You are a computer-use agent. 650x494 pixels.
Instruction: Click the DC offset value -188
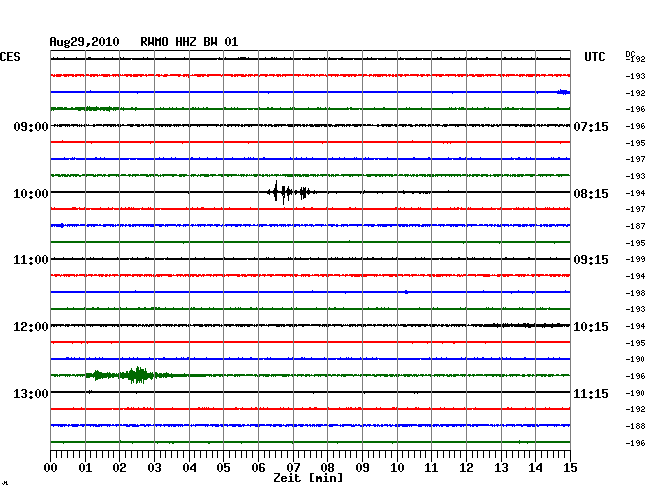click(x=635, y=426)
